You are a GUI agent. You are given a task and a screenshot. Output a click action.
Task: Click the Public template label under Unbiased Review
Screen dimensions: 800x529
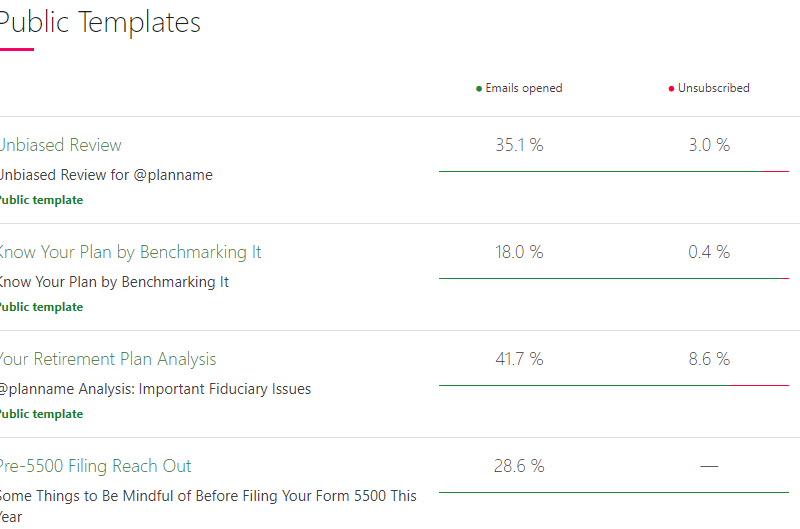point(41,200)
